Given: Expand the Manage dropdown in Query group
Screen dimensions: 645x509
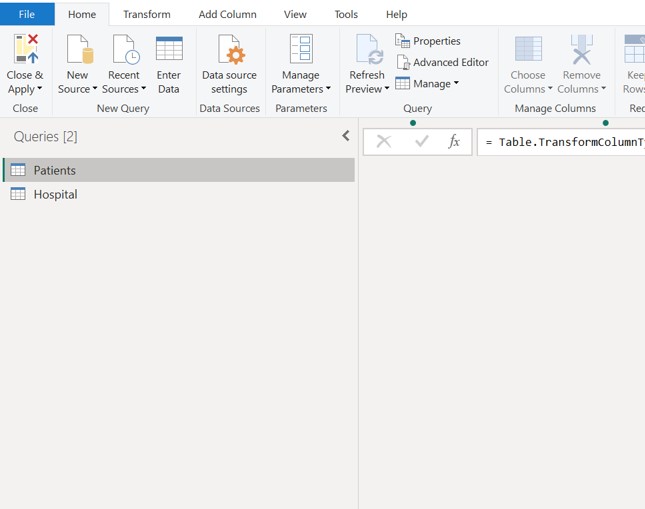Looking at the screenshot, I should coord(428,84).
